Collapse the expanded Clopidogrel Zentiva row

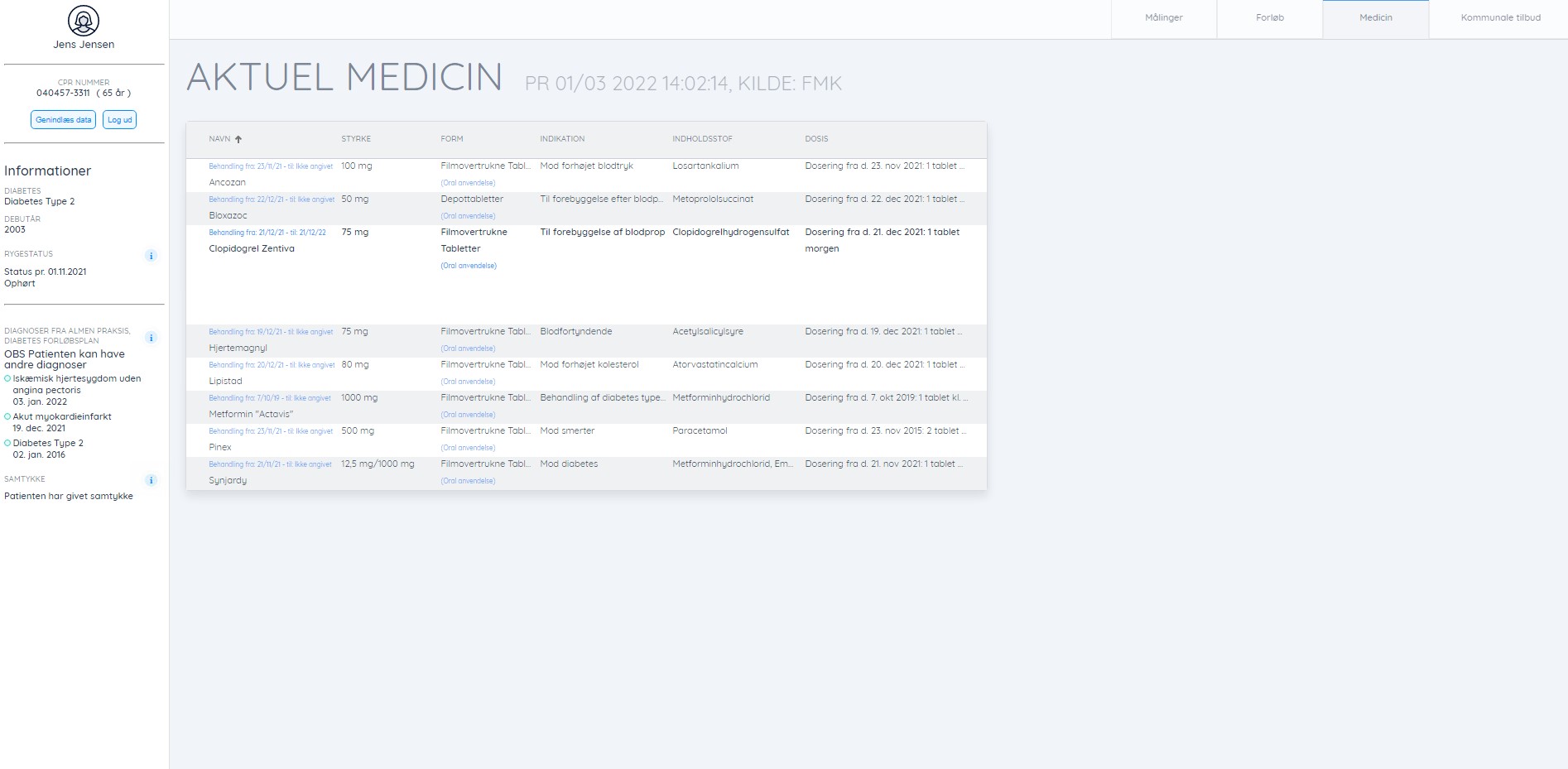coord(252,248)
